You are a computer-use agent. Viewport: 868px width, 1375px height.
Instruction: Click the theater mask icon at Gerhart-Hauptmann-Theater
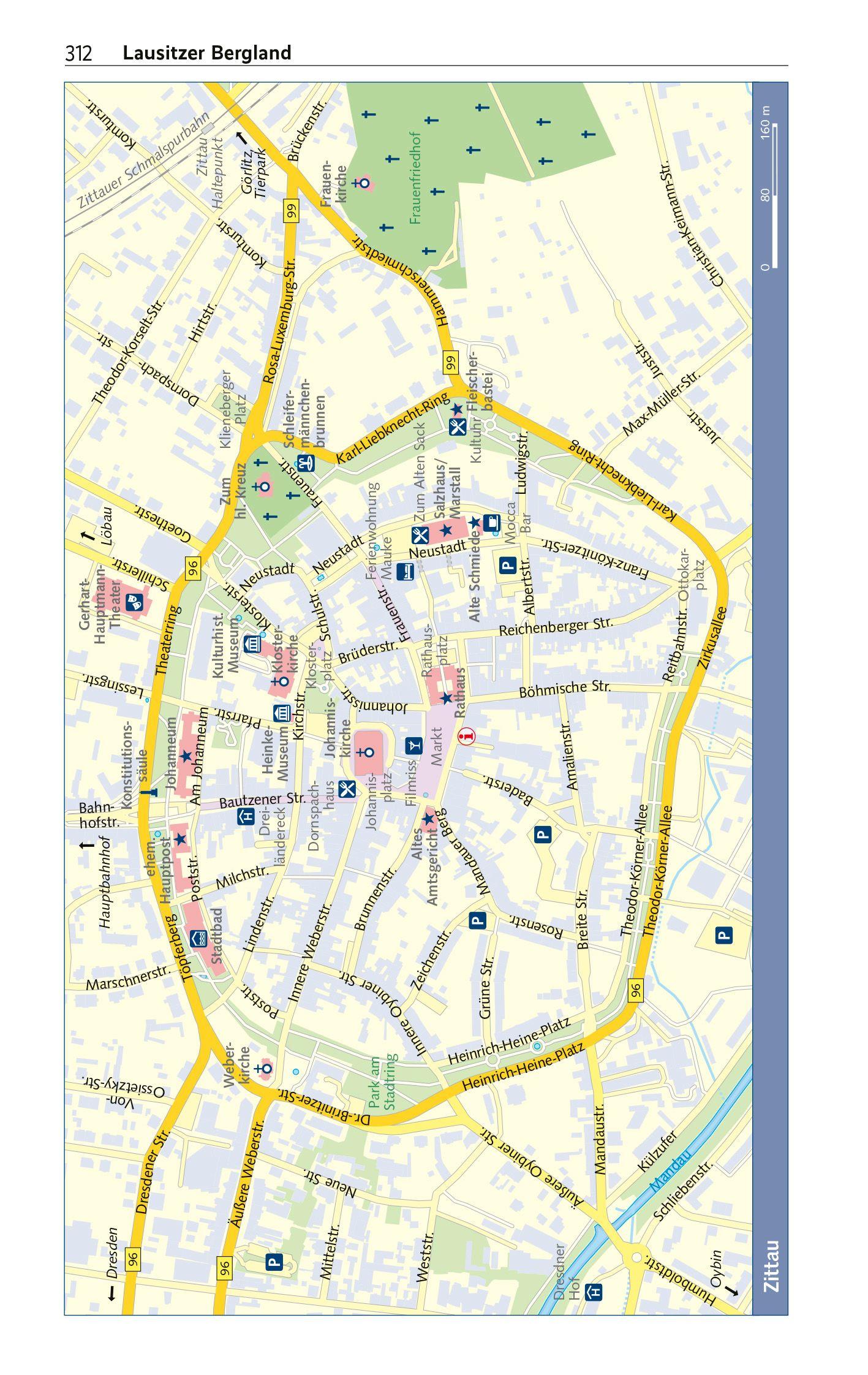tap(134, 602)
